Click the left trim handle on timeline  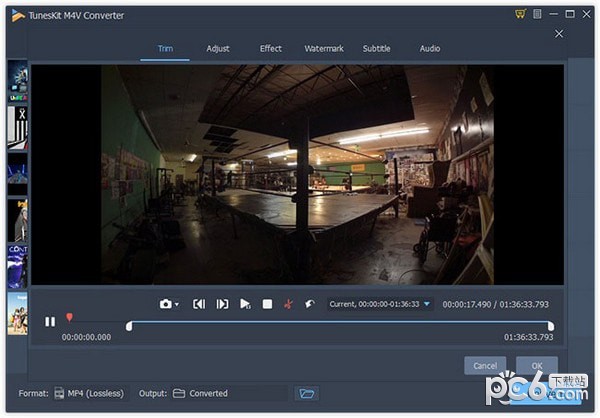click(129, 326)
